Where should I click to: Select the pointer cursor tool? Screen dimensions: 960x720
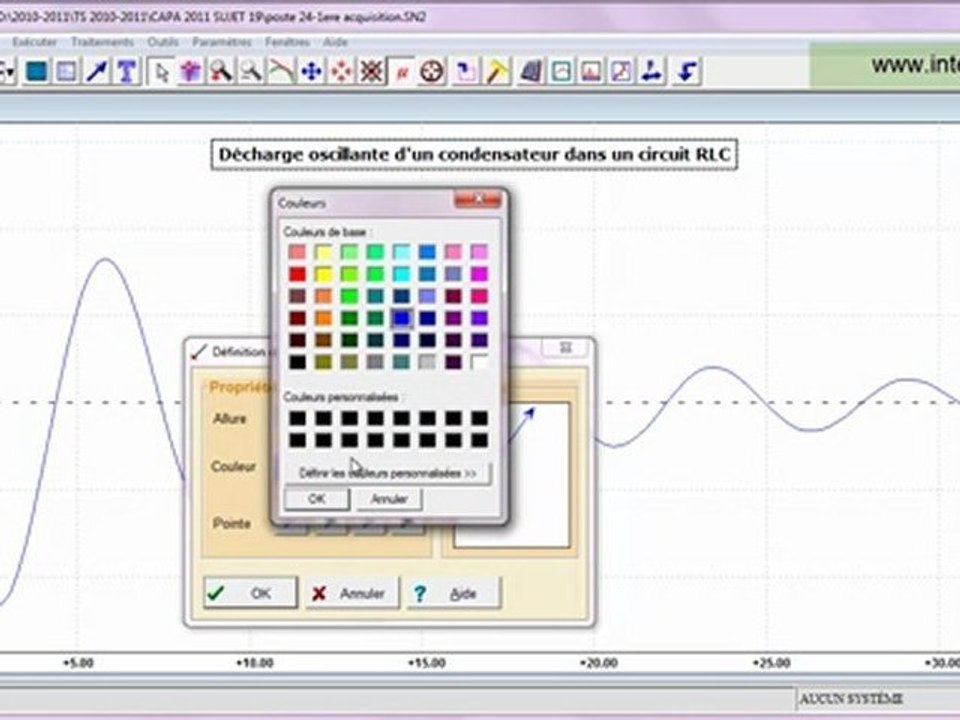pyautogui.click(x=161, y=72)
